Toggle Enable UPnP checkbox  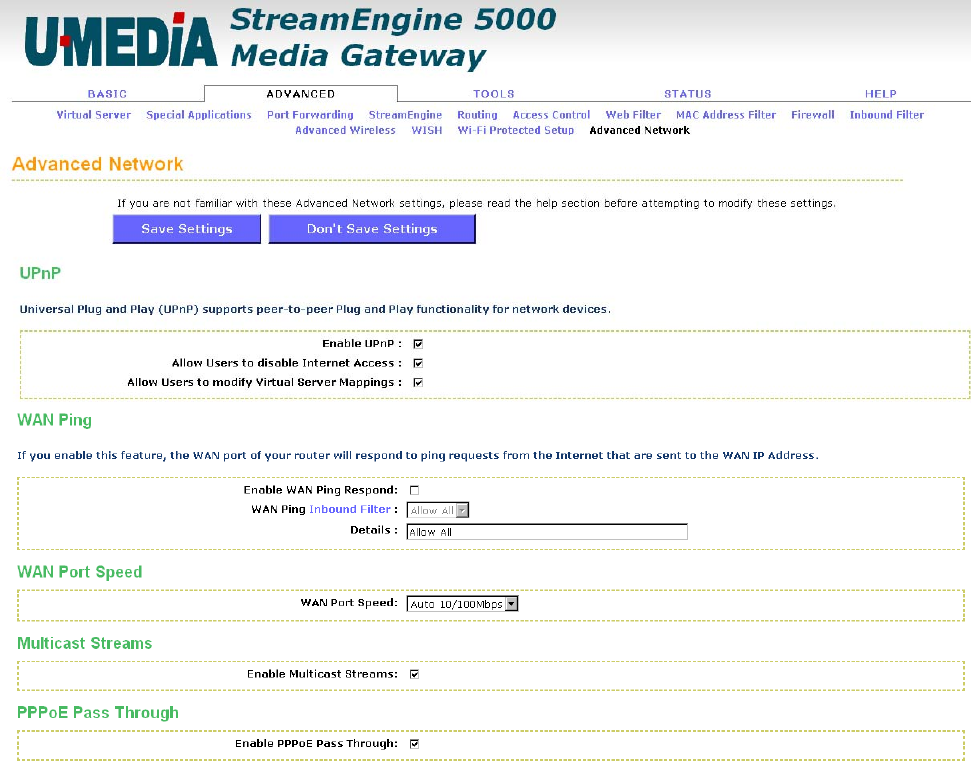pos(418,344)
